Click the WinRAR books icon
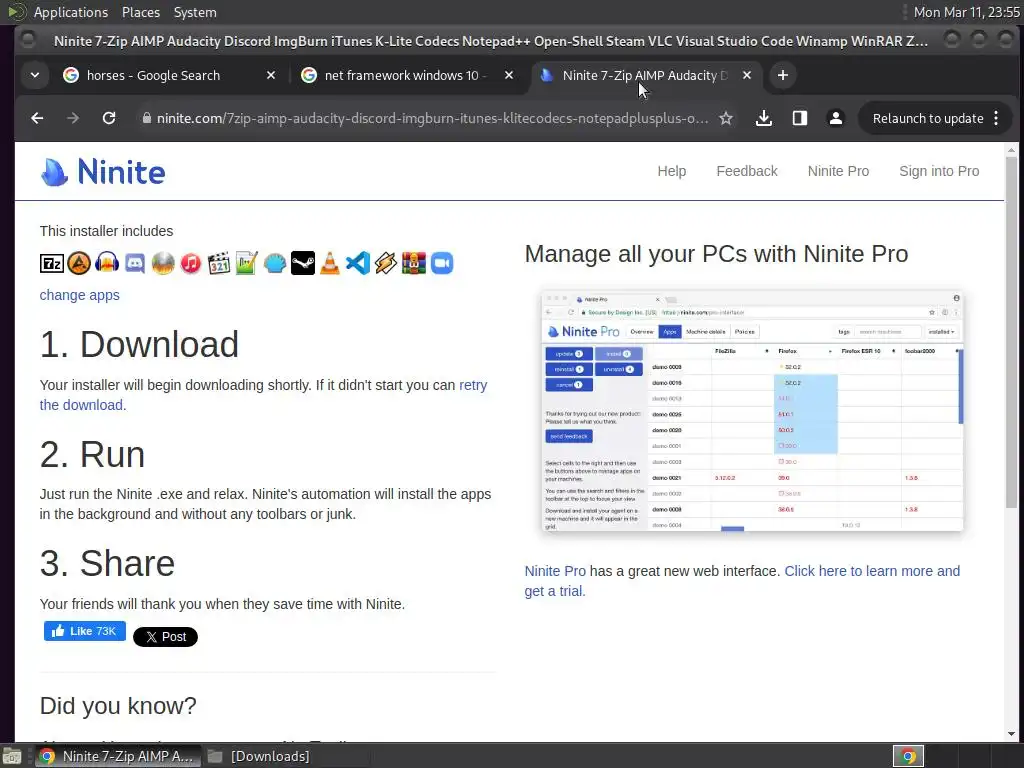This screenshot has height=768, width=1024. coord(414,263)
